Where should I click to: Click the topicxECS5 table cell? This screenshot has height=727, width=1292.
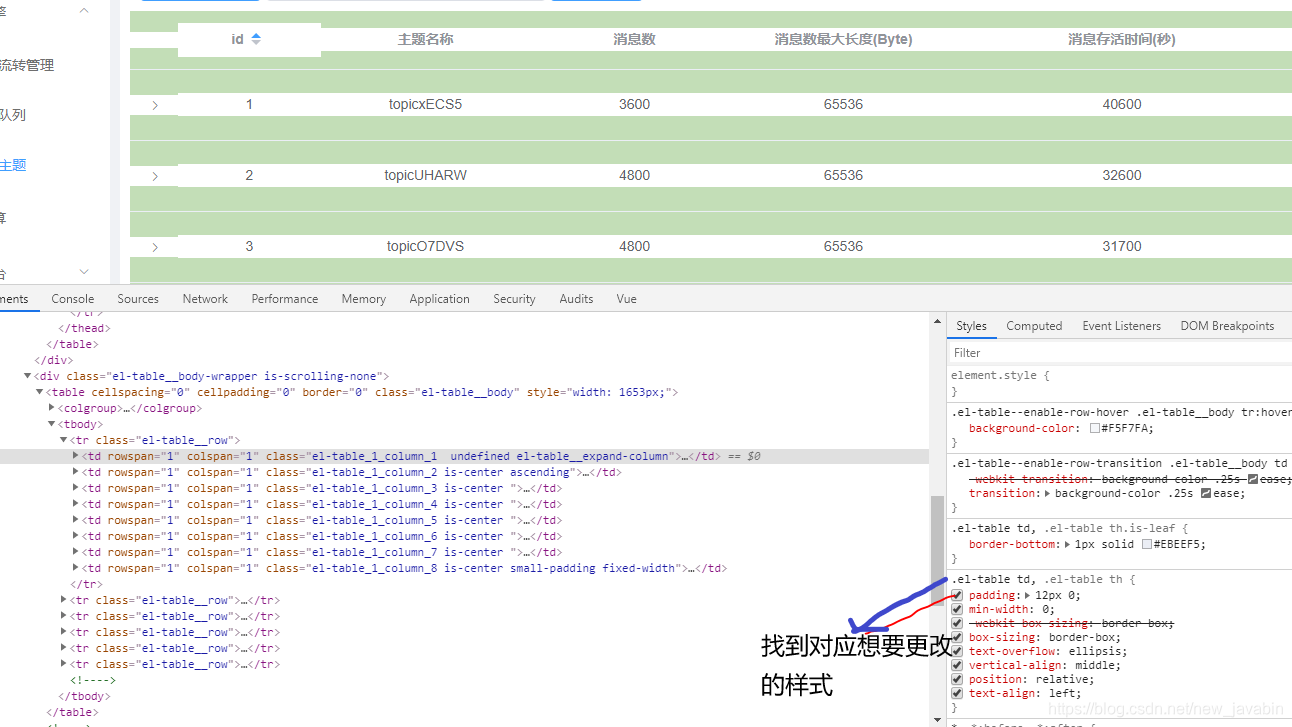pyautogui.click(x=425, y=104)
